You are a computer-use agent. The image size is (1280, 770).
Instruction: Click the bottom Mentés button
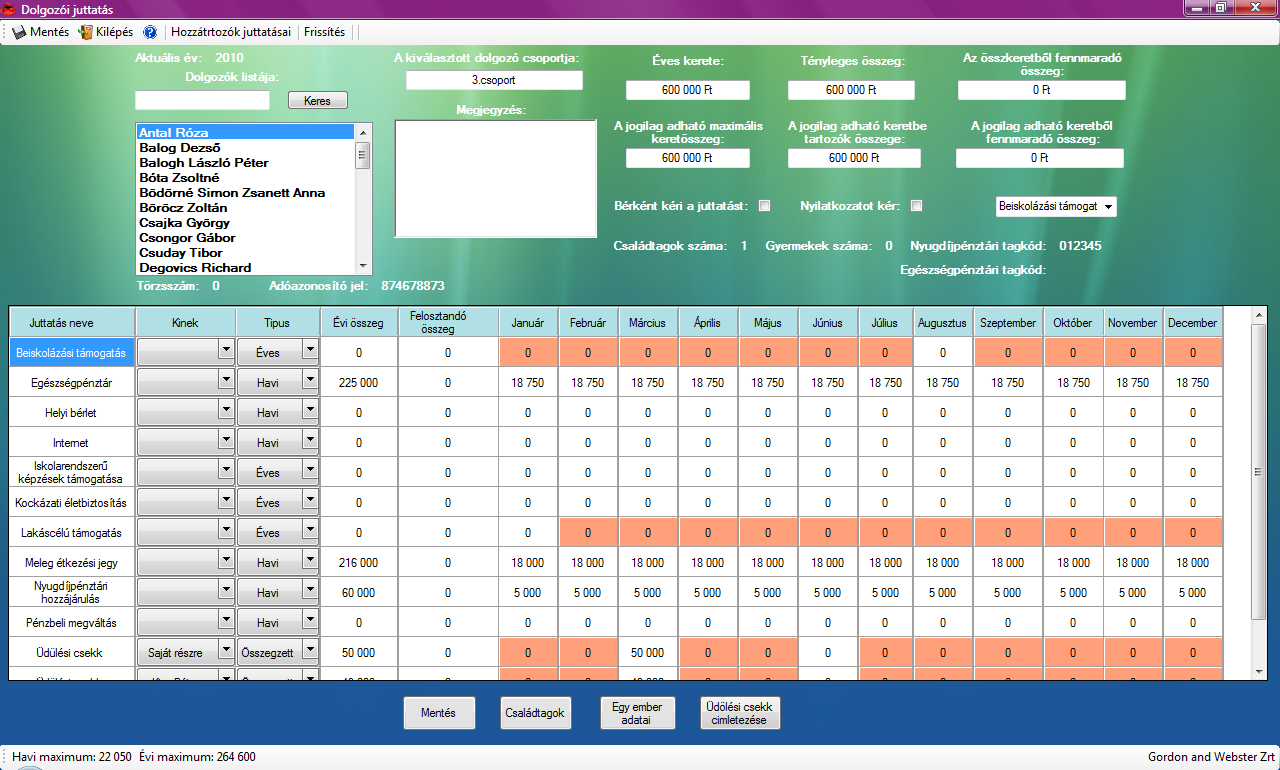[439, 713]
